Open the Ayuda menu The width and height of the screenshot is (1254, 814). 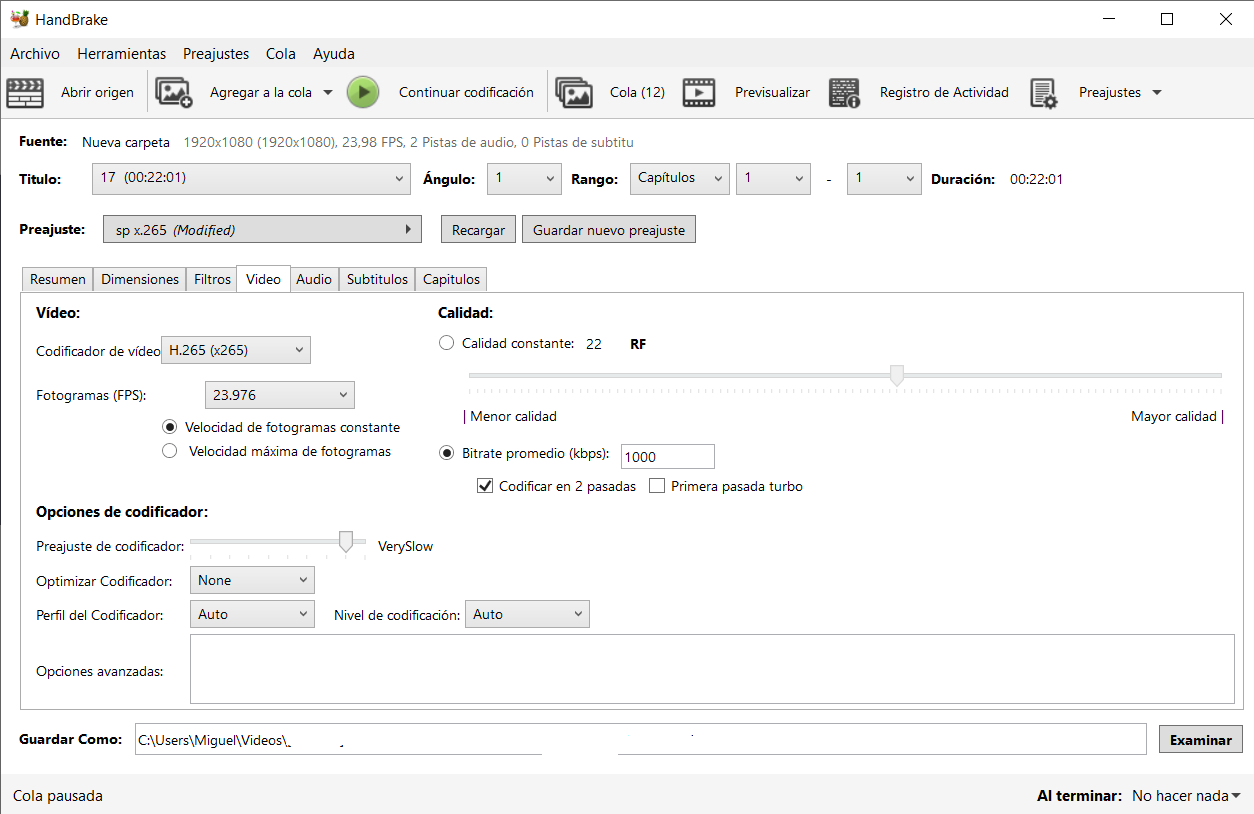(x=334, y=54)
